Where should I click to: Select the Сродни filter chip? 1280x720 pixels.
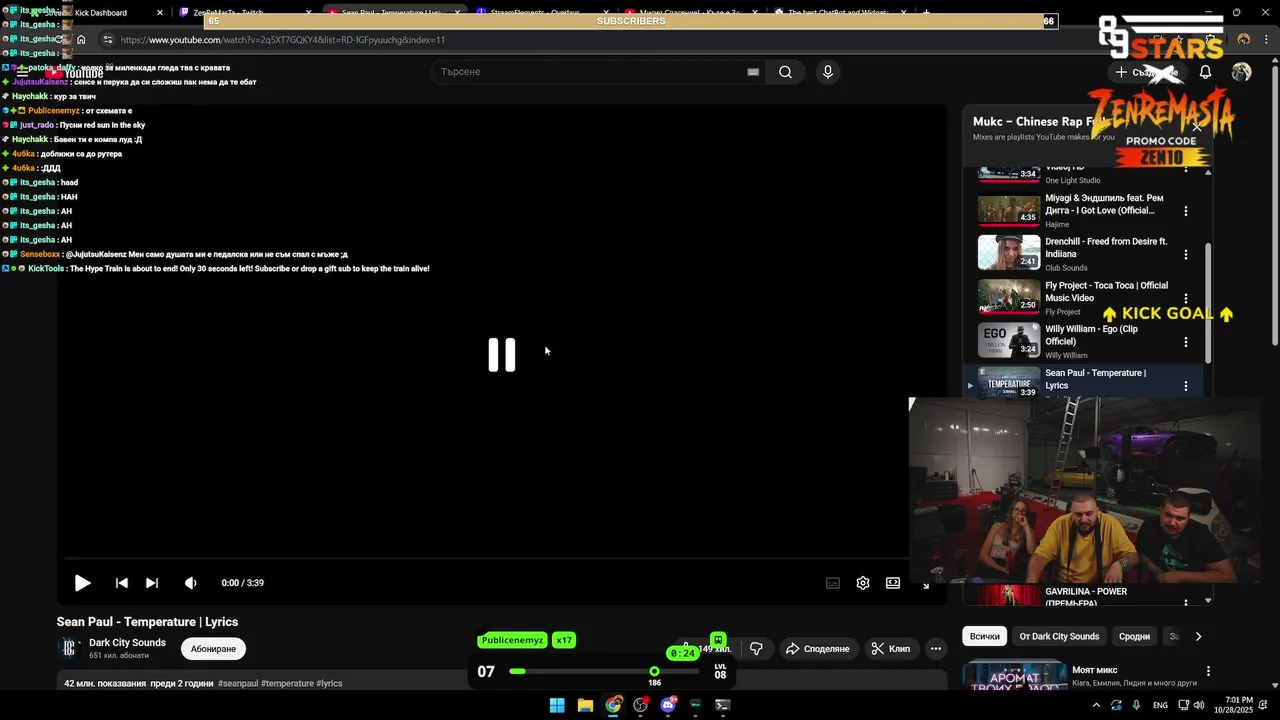pyautogui.click(x=1134, y=636)
